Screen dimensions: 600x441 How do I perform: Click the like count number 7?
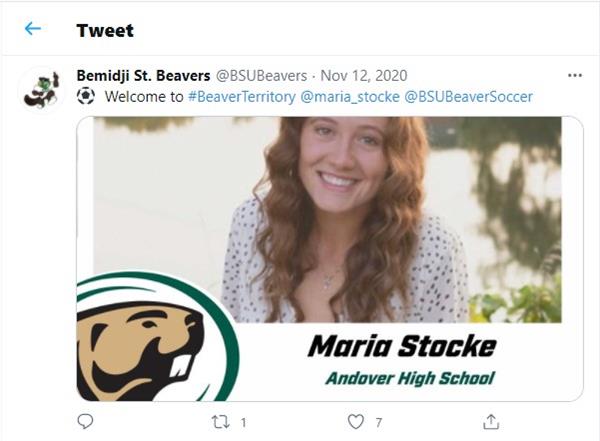379,423
